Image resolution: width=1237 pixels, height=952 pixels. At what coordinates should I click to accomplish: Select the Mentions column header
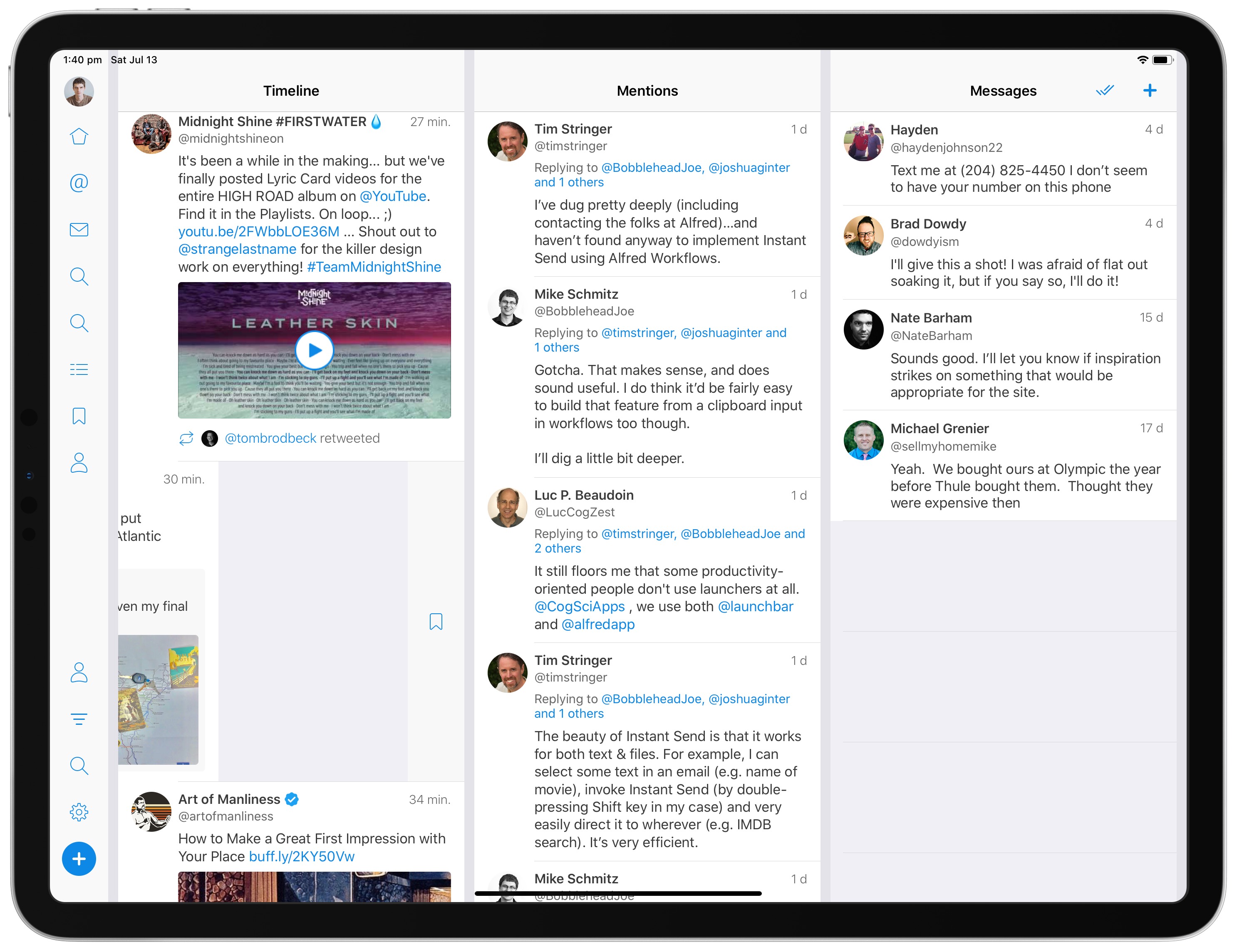tap(647, 91)
